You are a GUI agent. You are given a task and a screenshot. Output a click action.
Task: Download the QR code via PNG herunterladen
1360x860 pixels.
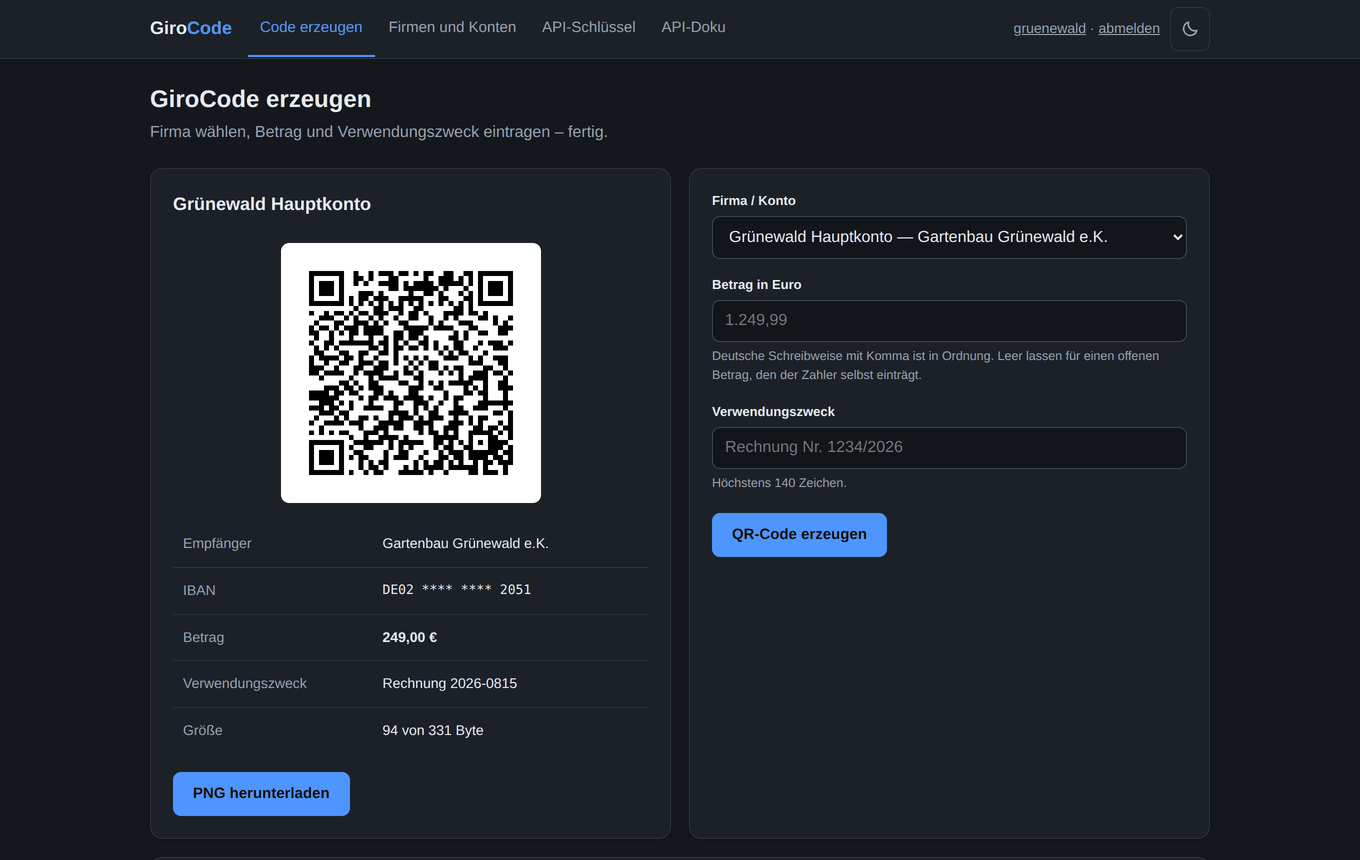tap(261, 794)
